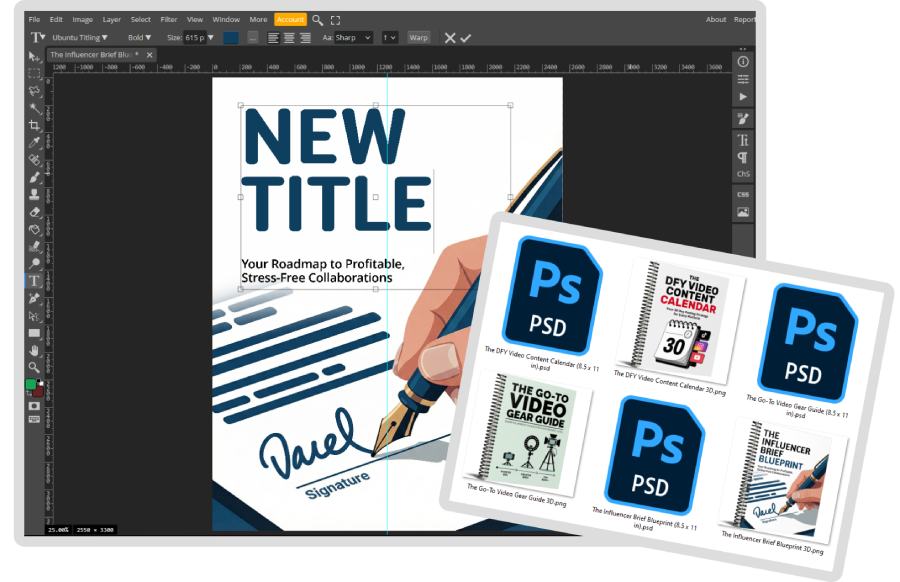The height and width of the screenshot is (582, 900).
Task: Toggle Quick Mask mode
Action: pyautogui.click(x=34, y=406)
